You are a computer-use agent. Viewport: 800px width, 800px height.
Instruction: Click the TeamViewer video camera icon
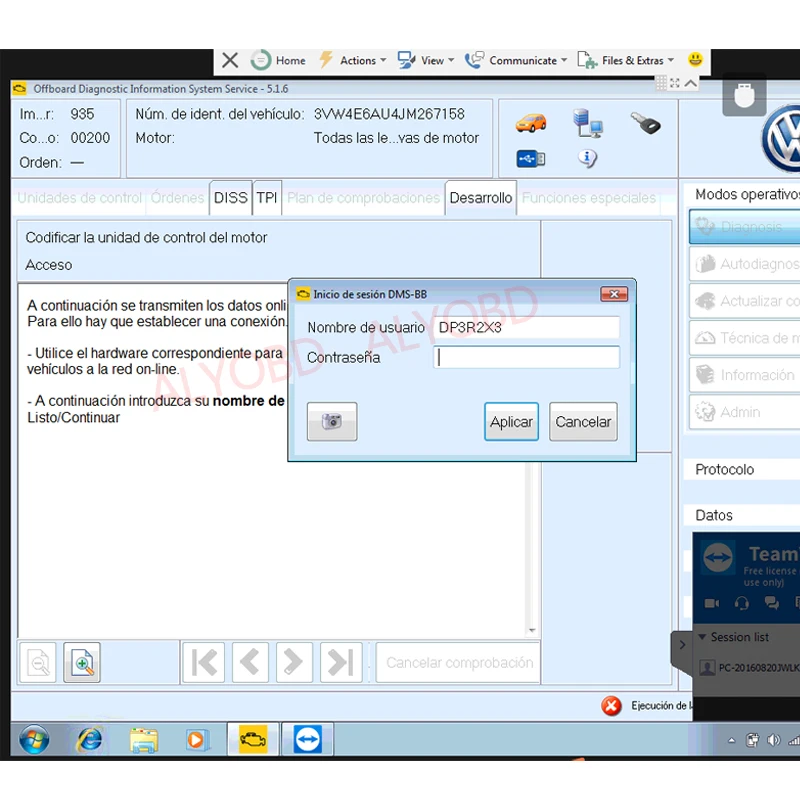[712, 604]
